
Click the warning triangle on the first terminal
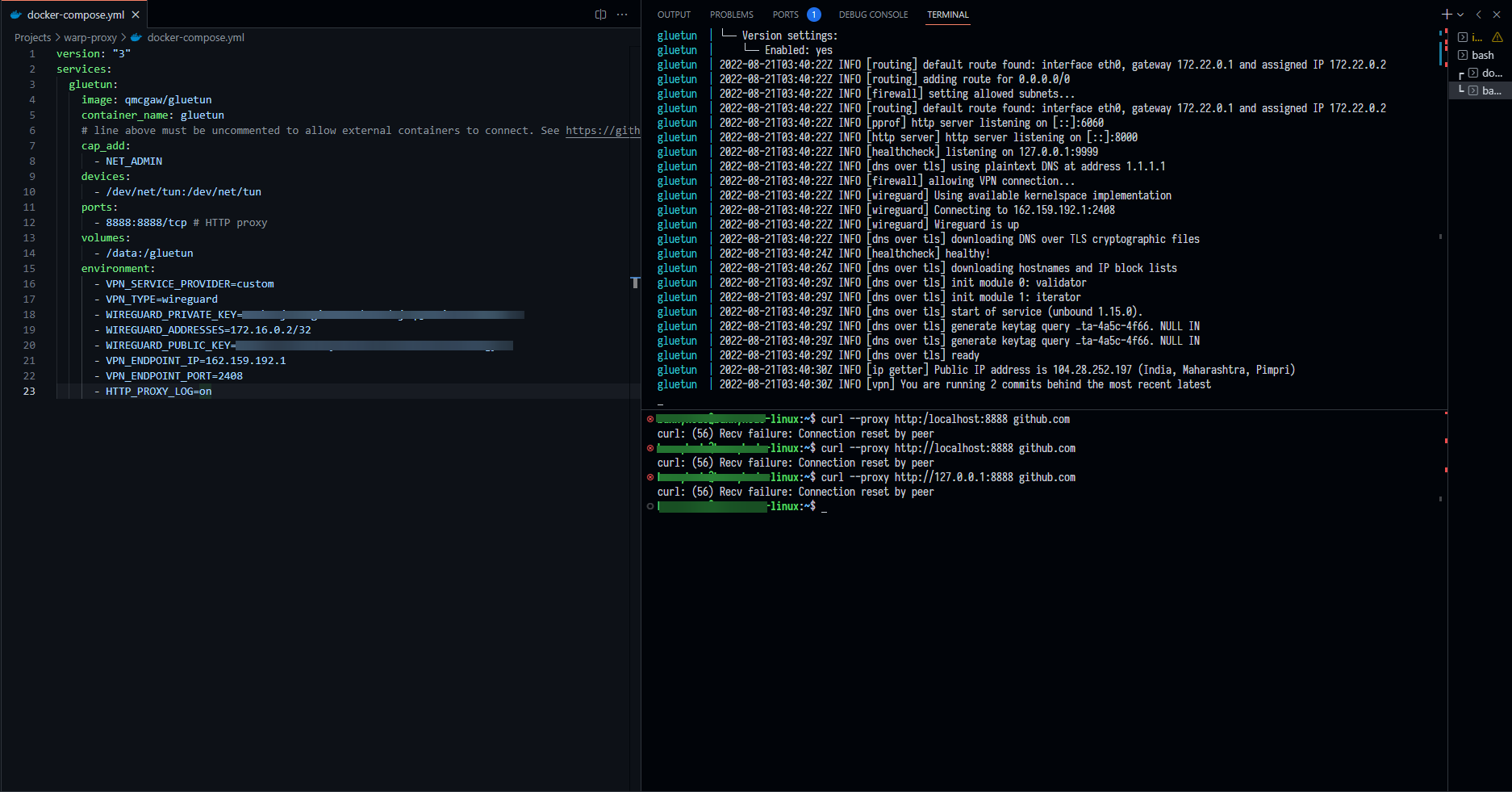1498,36
